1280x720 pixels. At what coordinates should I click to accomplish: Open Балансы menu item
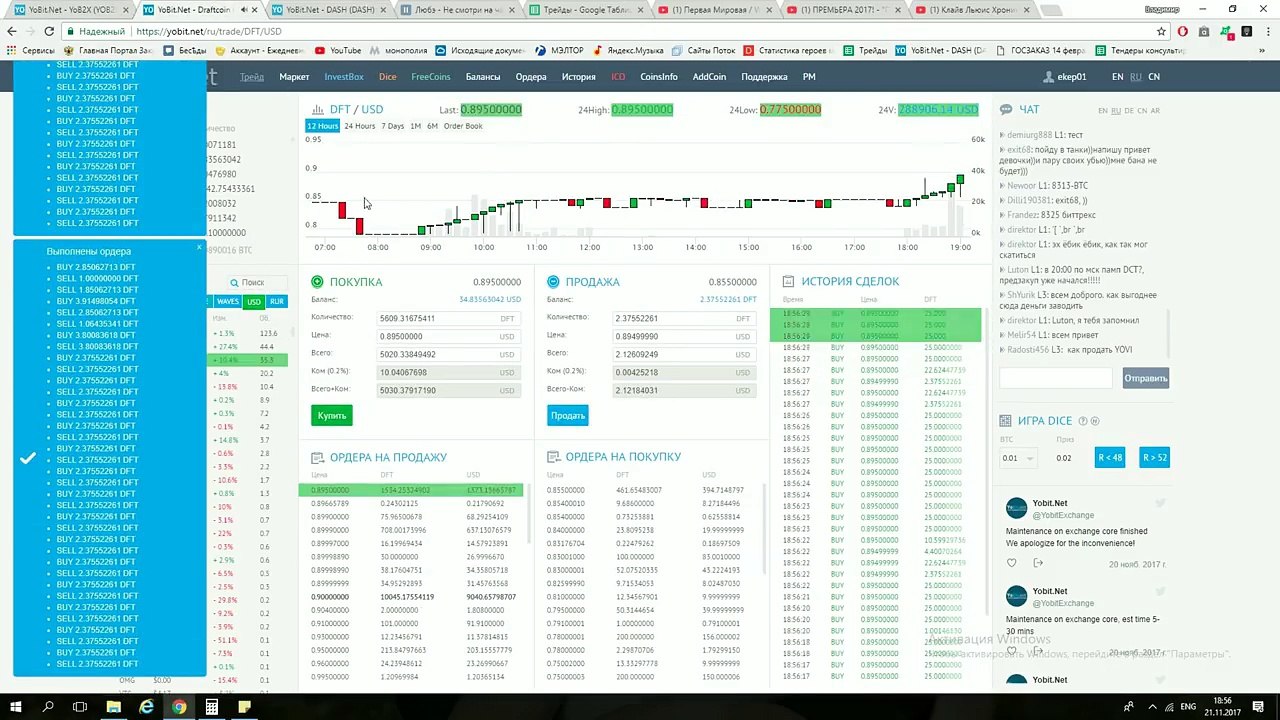pyautogui.click(x=483, y=77)
